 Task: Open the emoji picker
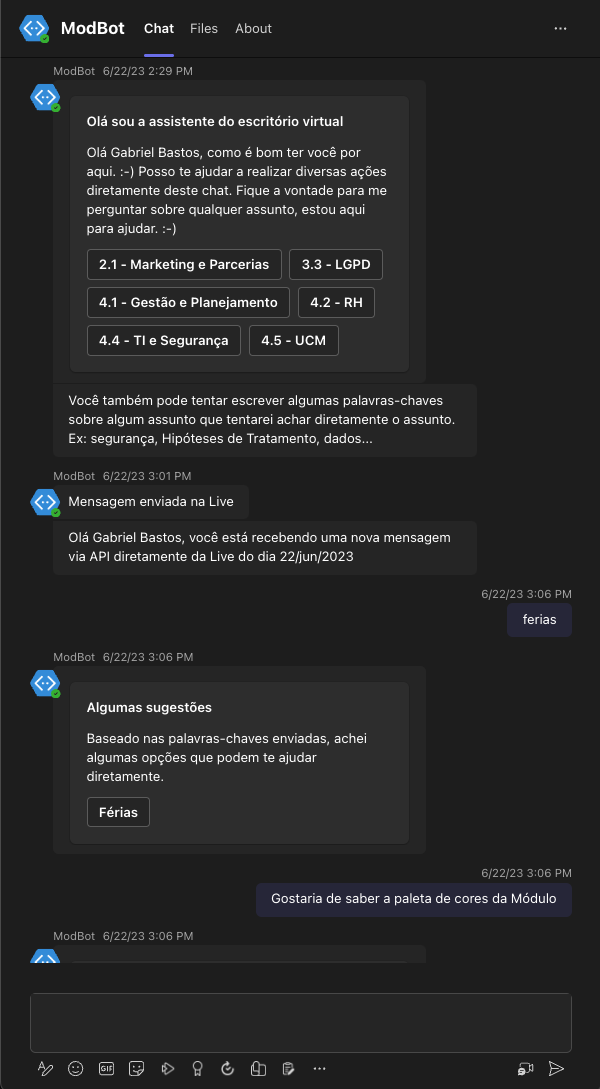[x=76, y=1068]
